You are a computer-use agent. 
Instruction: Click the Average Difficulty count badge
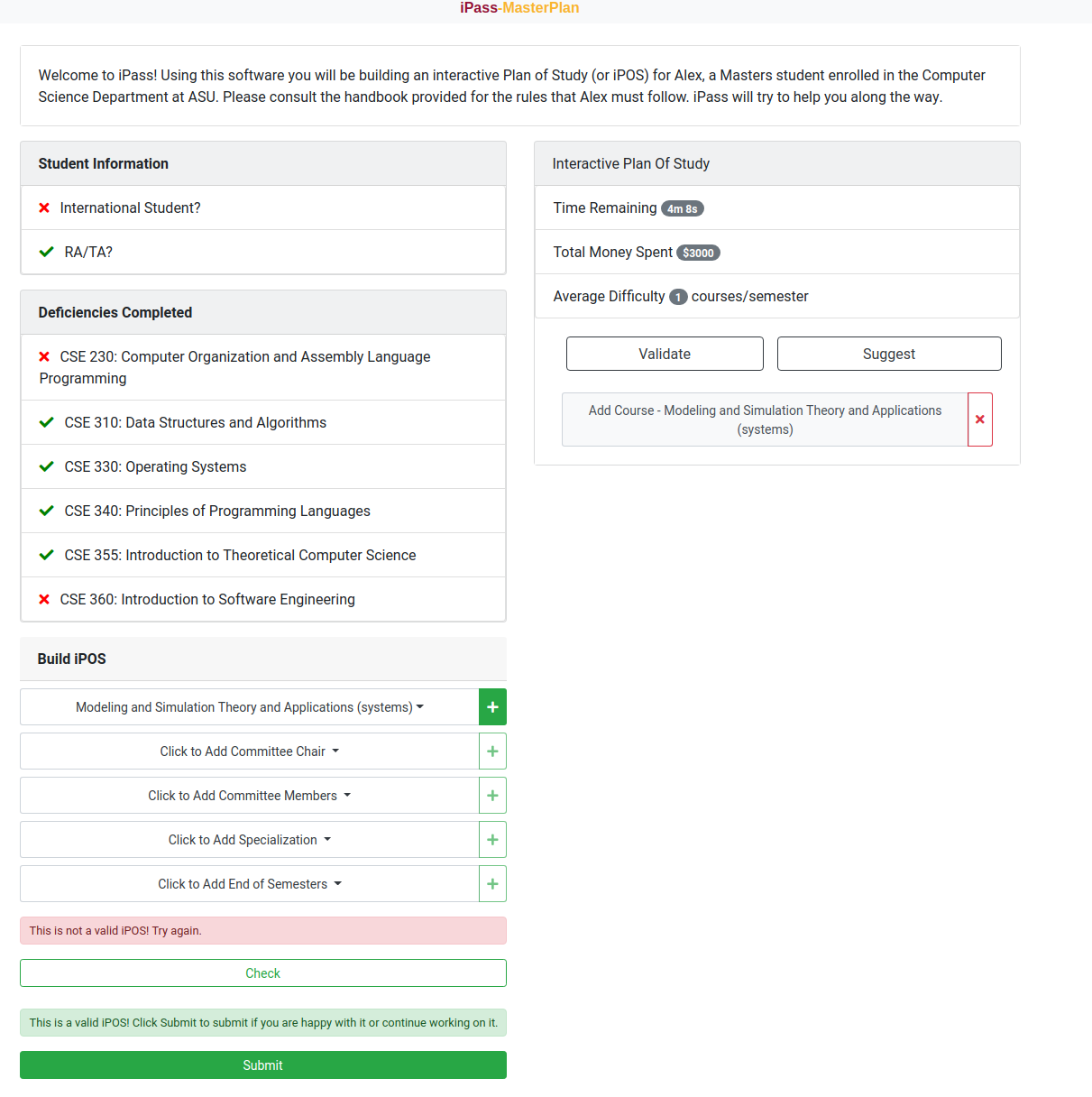[x=677, y=296]
